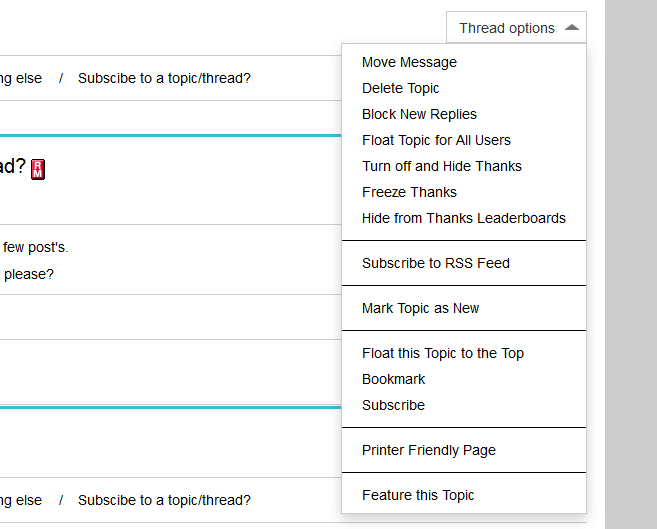Float this Topic to the Top

click(x=442, y=353)
